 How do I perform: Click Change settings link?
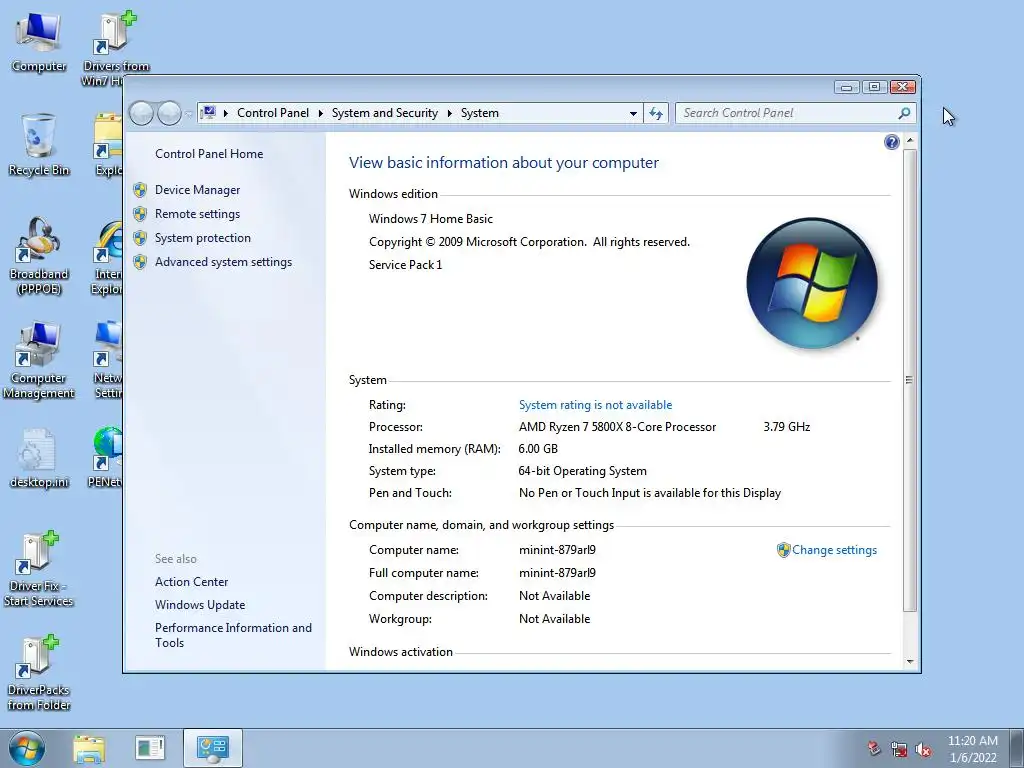834,550
